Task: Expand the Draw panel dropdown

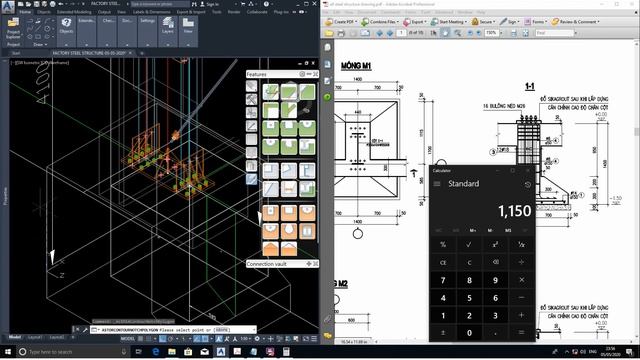Action: click(x=40, y=44)
